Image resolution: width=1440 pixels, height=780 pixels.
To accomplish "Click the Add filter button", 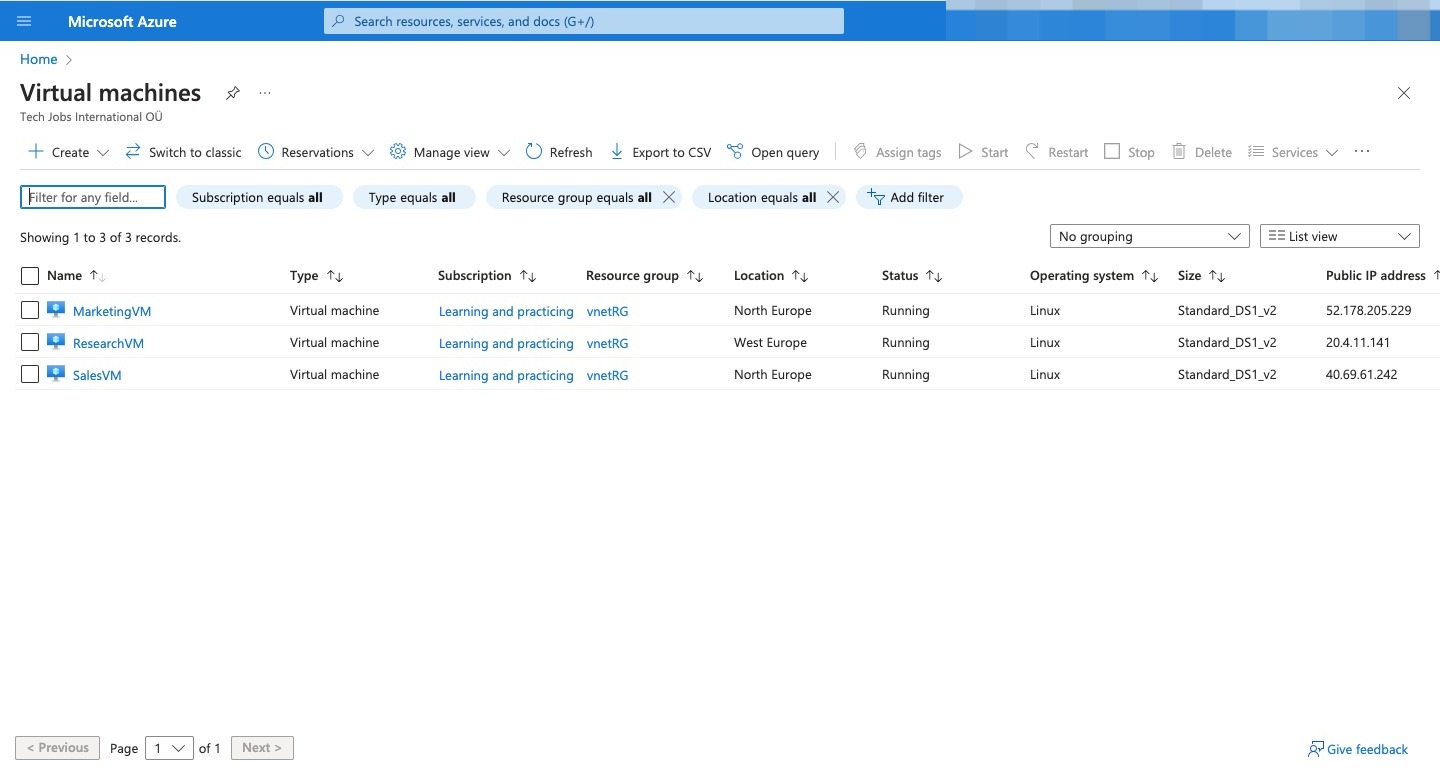I will [908, 197].
